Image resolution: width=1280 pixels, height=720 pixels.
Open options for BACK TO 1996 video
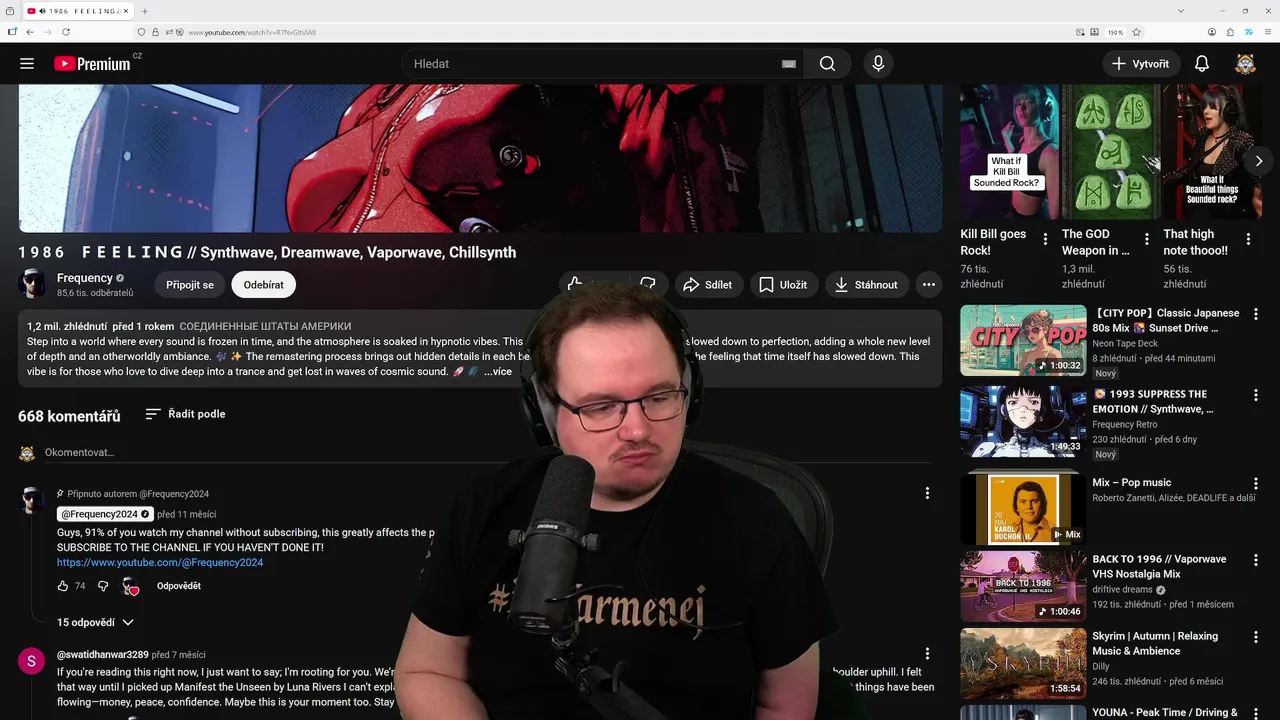tap(1256, 560)
